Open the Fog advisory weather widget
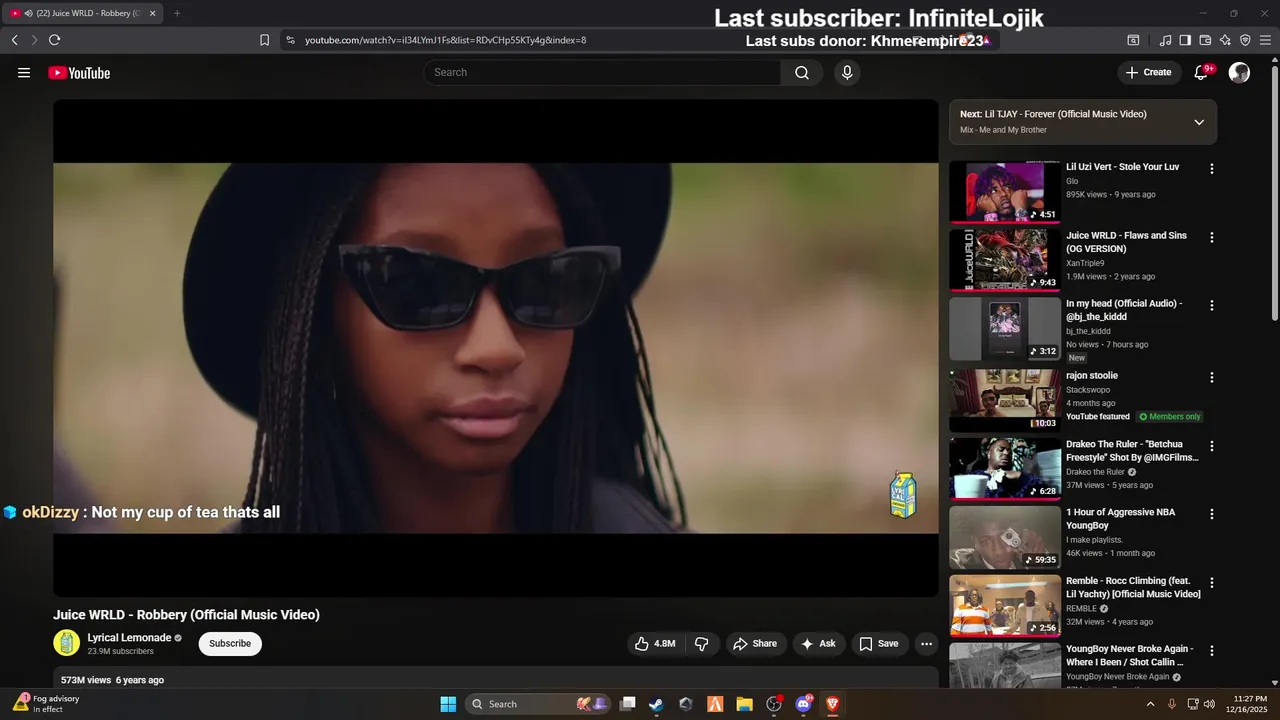Viewport: 1280px width, 720px height. [x=46, y=704]
